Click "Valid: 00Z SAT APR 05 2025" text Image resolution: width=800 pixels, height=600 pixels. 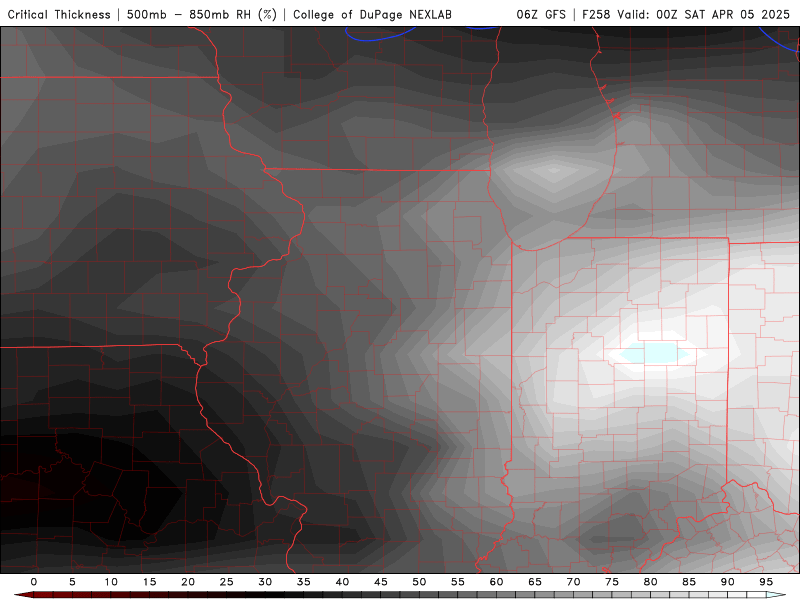(704, 15)
